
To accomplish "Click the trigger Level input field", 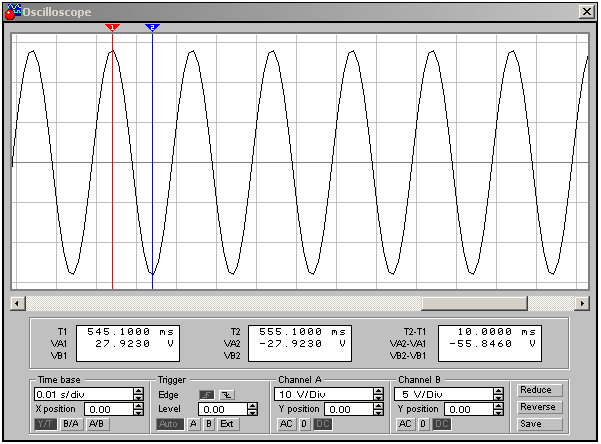I will (223, 409).
